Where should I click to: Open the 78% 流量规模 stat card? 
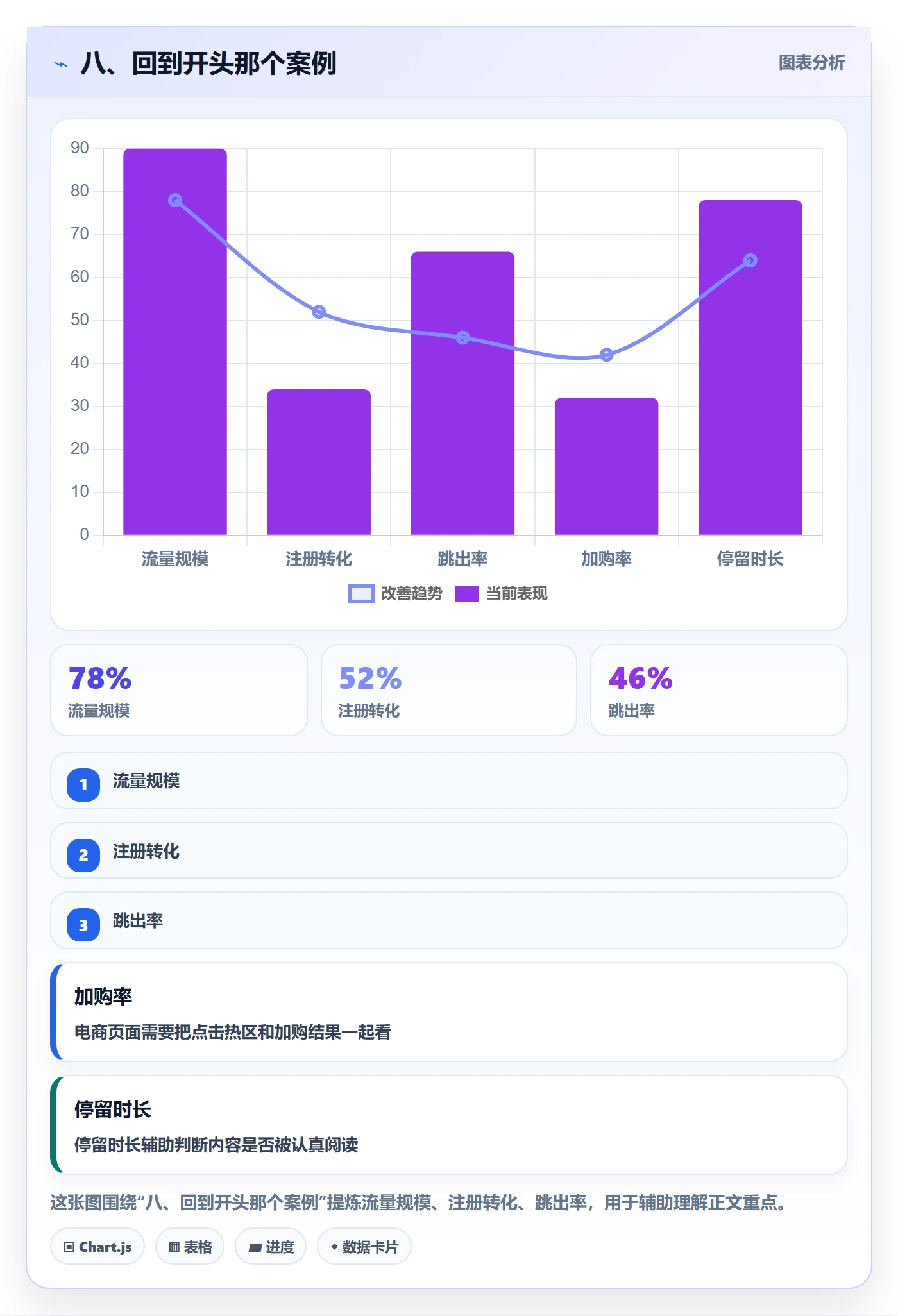click(179, 690)
